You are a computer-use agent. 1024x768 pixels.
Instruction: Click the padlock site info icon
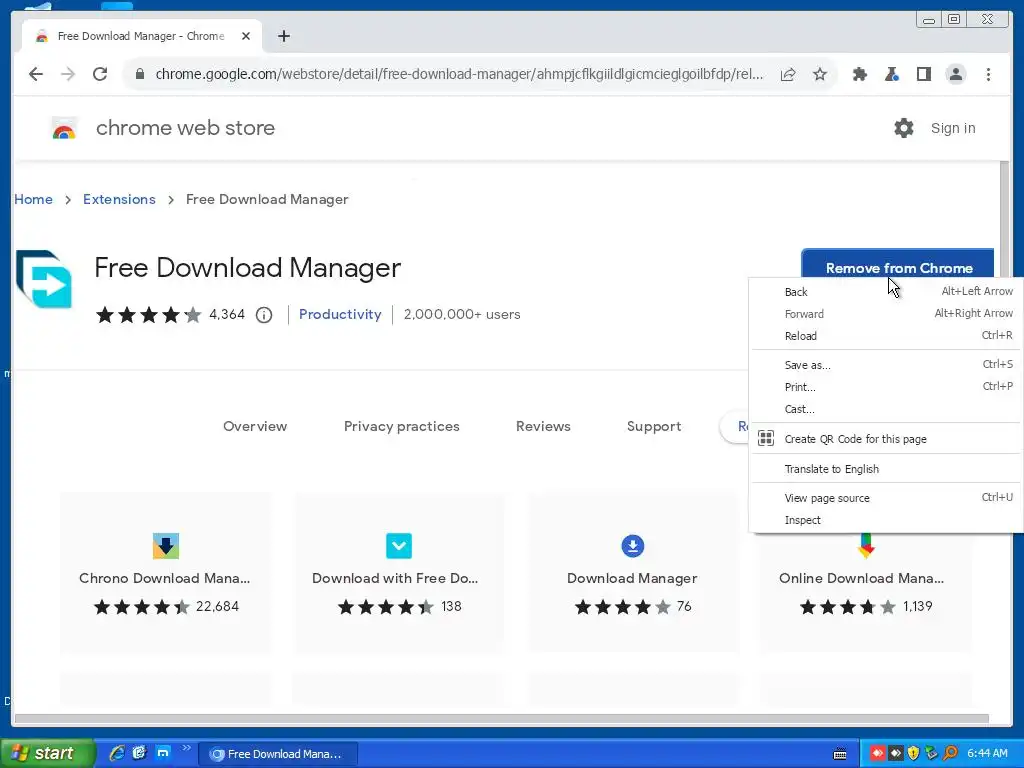click(139, 74)
